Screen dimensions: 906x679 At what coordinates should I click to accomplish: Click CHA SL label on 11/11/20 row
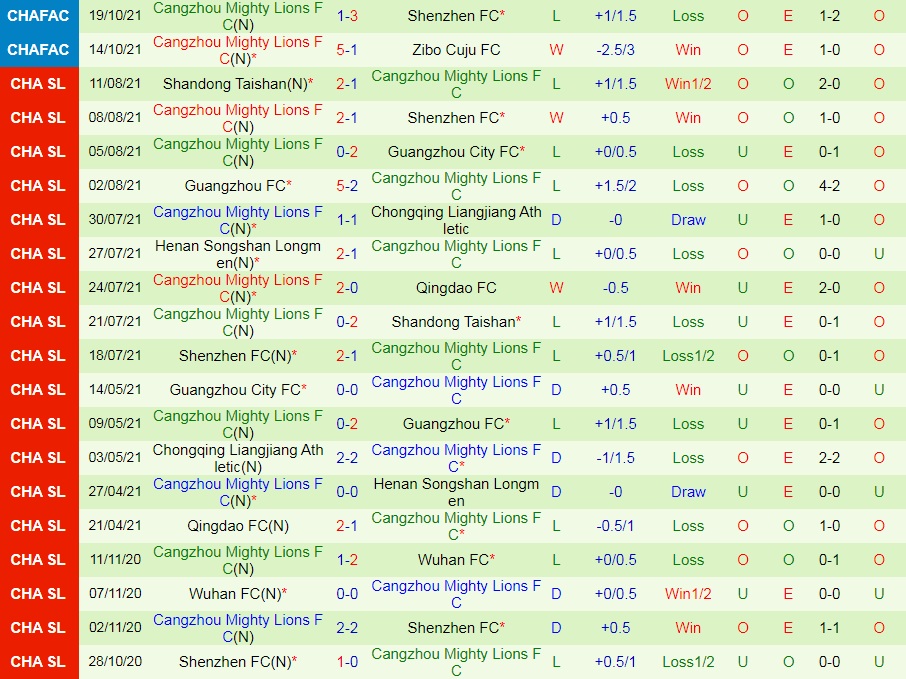38,560
